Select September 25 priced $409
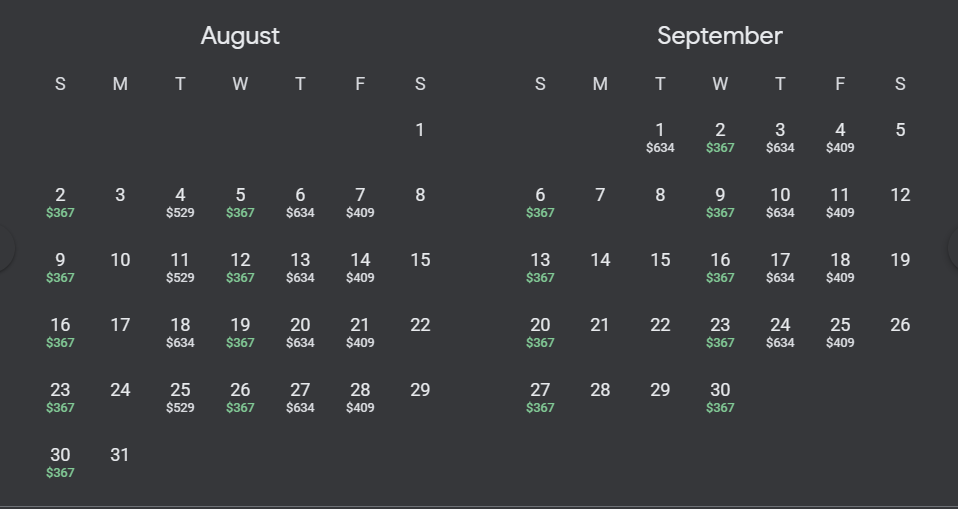This screenshot has height=509, width=958. (840, 331)
